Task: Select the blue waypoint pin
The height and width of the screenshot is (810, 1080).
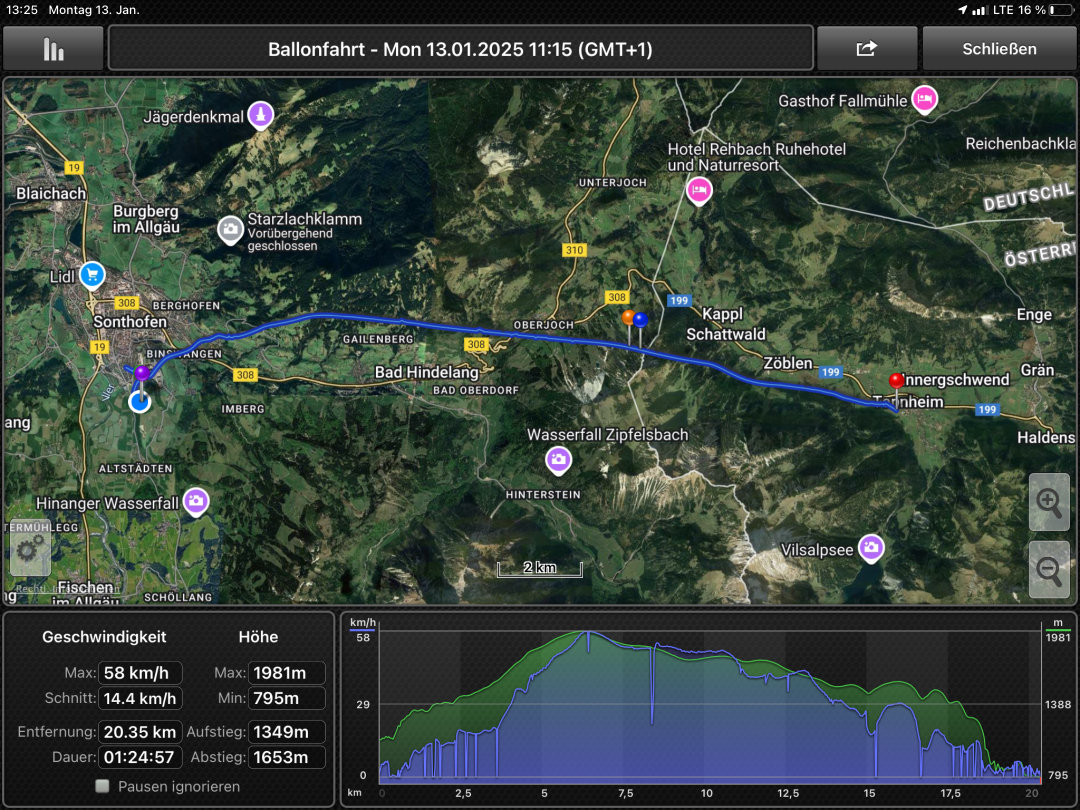Action: tap(641, 320)
